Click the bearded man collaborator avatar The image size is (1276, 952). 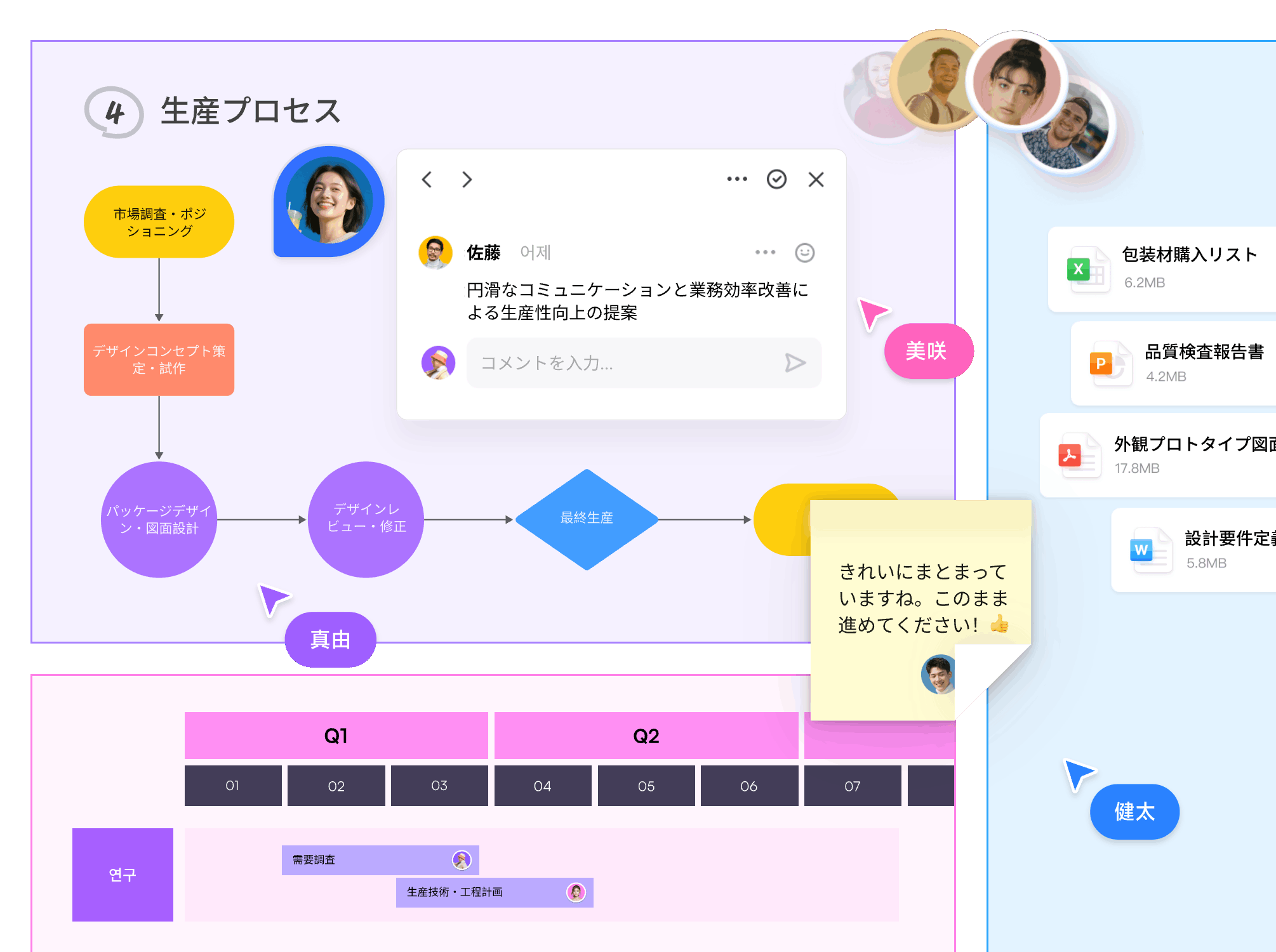tap(1073, 130)
